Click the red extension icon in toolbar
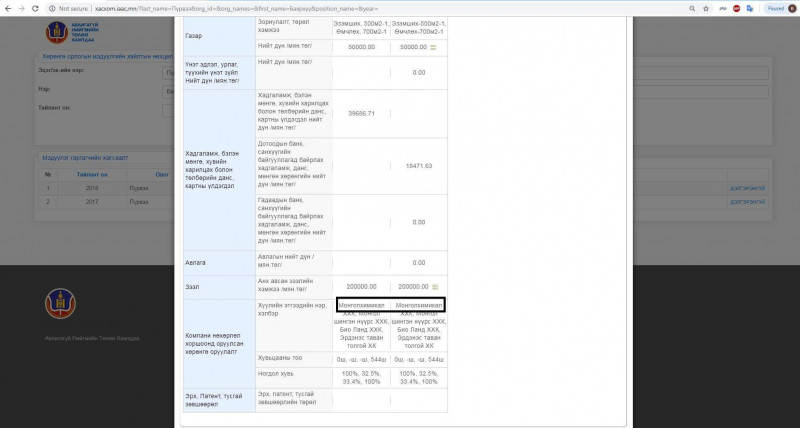Image resolution: width=800 pixels, height=428 pixels. pyautogui.click(x=736, y=7)
